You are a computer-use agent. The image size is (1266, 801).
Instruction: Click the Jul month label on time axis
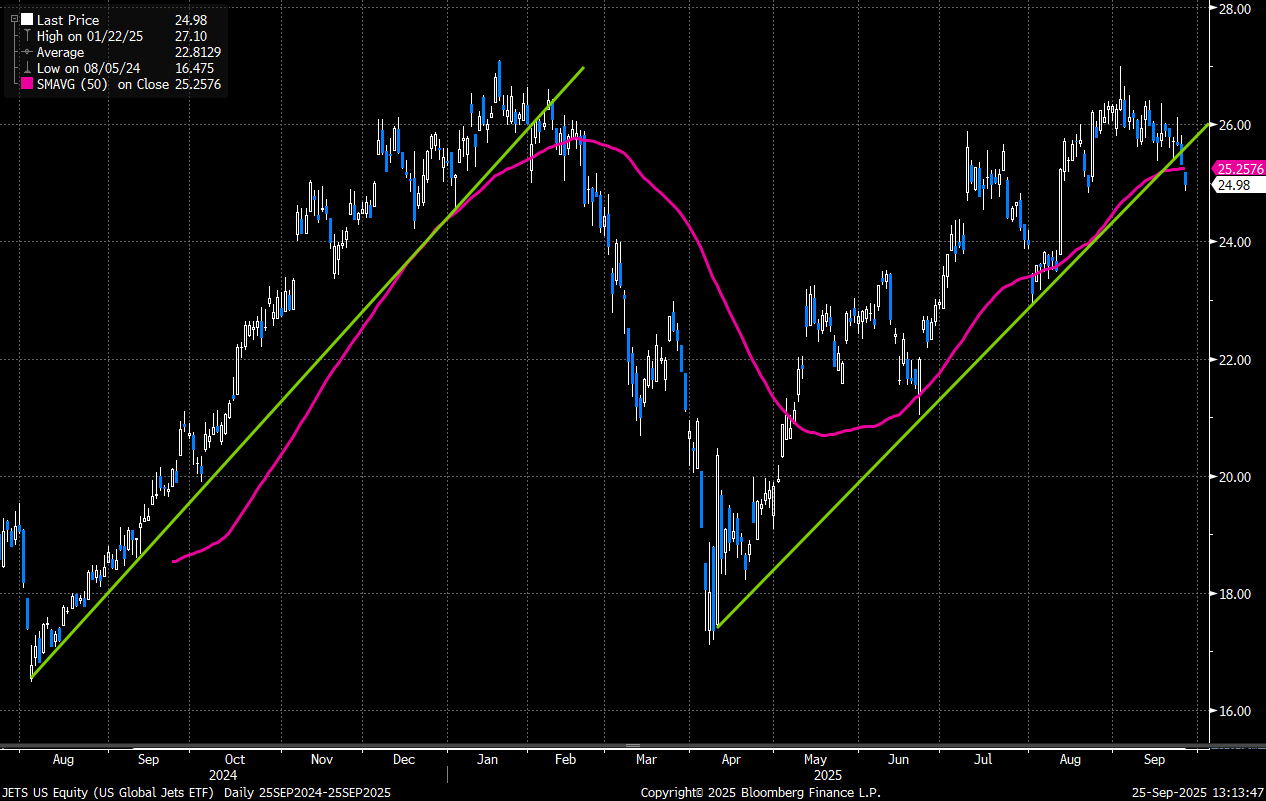tap(985, 760)
